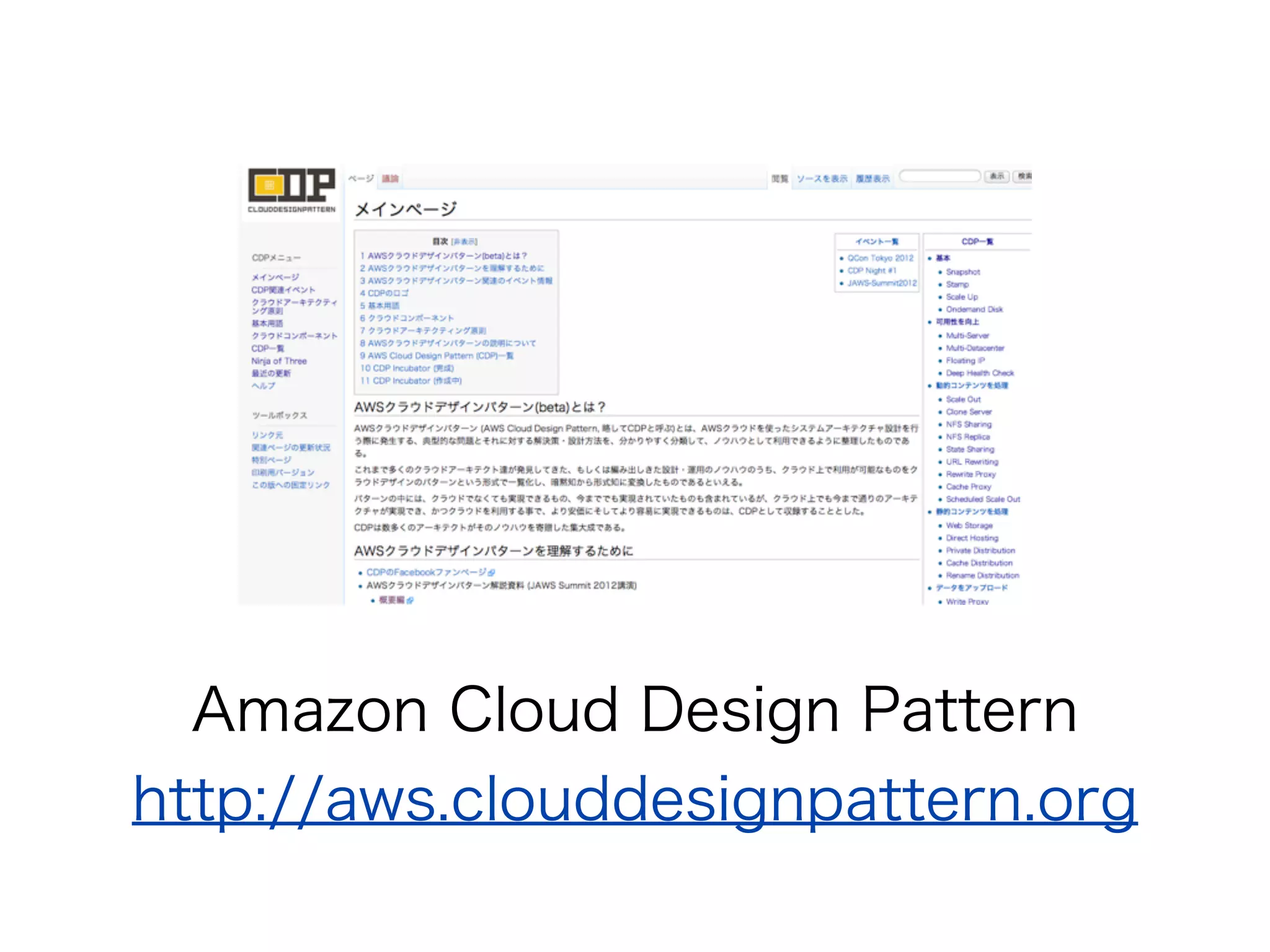Jump to contents item 10 CDP Incubator (完成)
The width and height of the screenshot is (1270, 952).
point(407,368)
